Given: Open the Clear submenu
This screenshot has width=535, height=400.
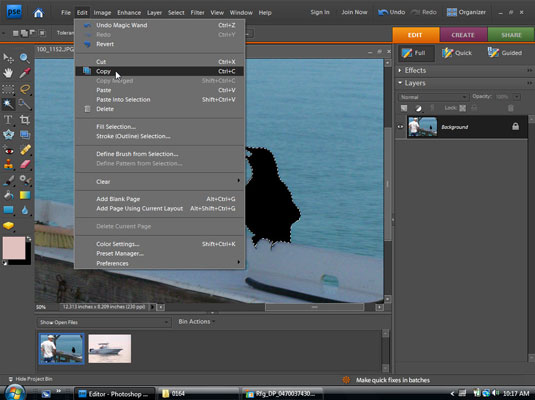Looking at the screenshot, I should [159, 182].
